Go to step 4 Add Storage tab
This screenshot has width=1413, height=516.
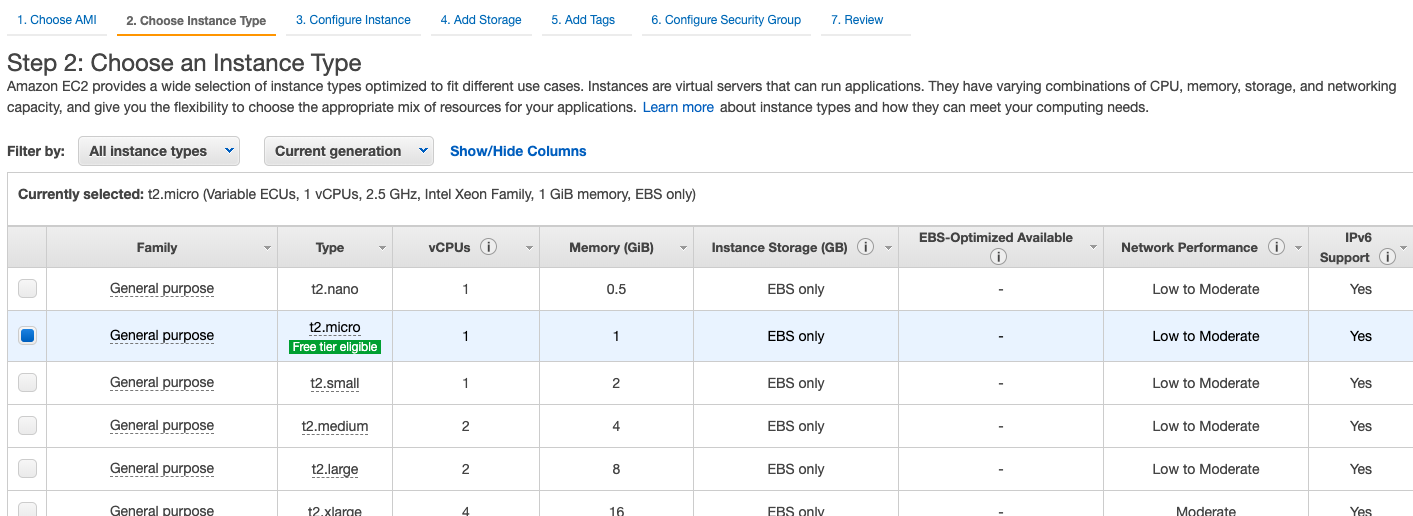pos(481,20)
